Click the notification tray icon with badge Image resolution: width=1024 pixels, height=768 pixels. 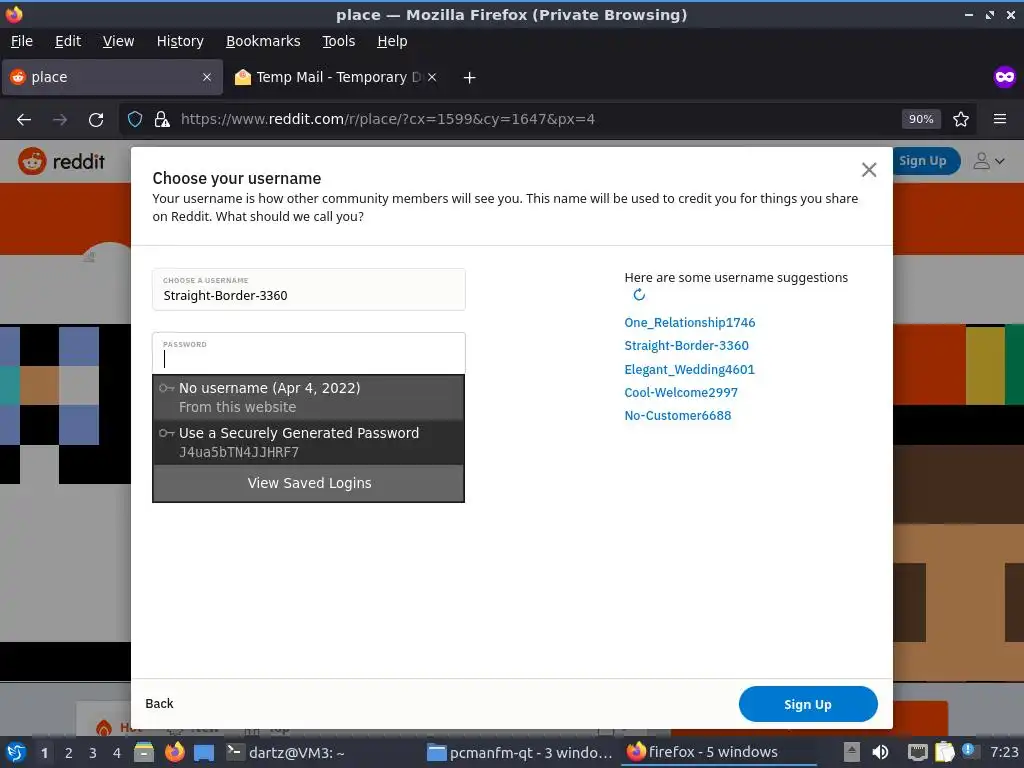click(968, 750)
